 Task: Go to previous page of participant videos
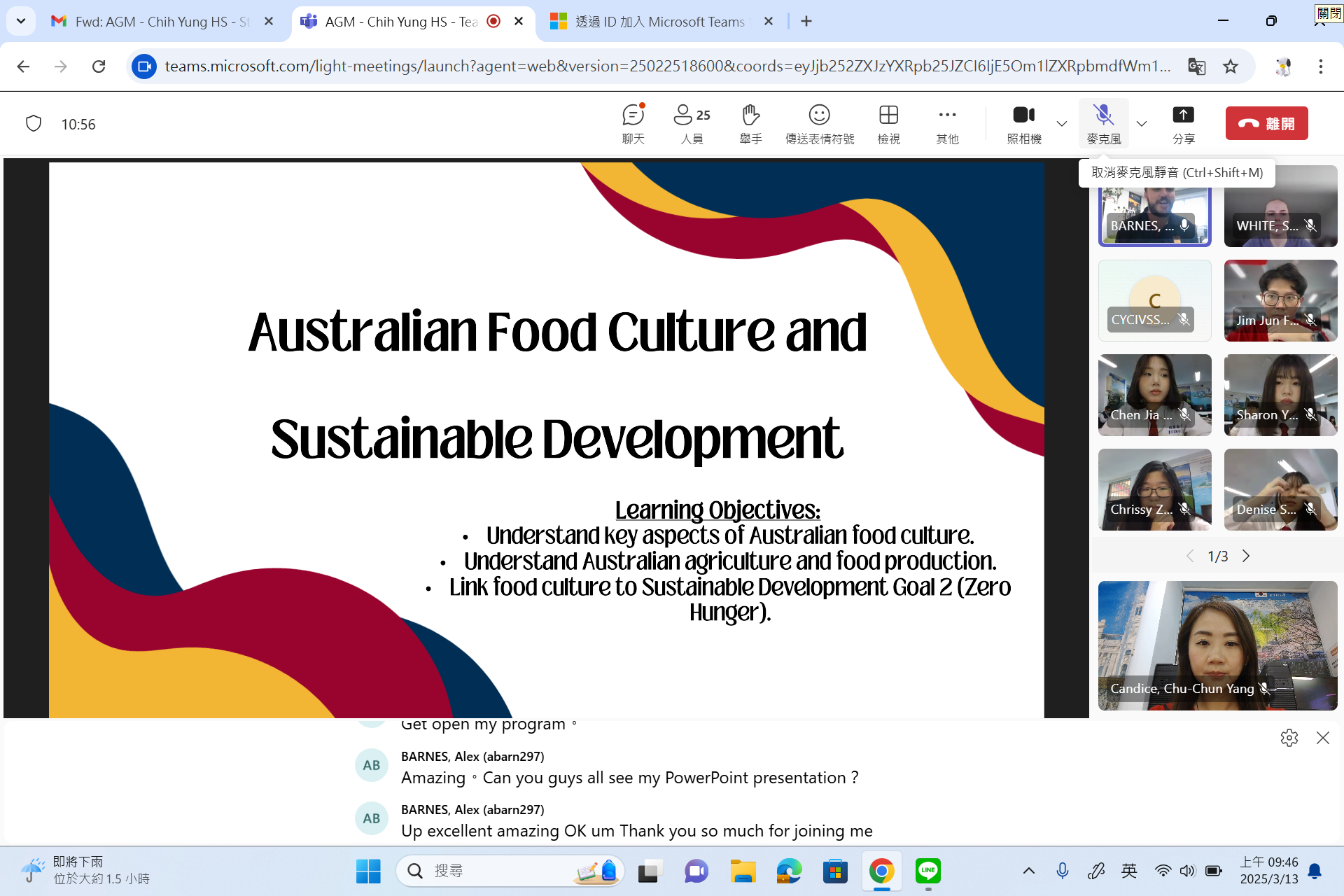1189,556
